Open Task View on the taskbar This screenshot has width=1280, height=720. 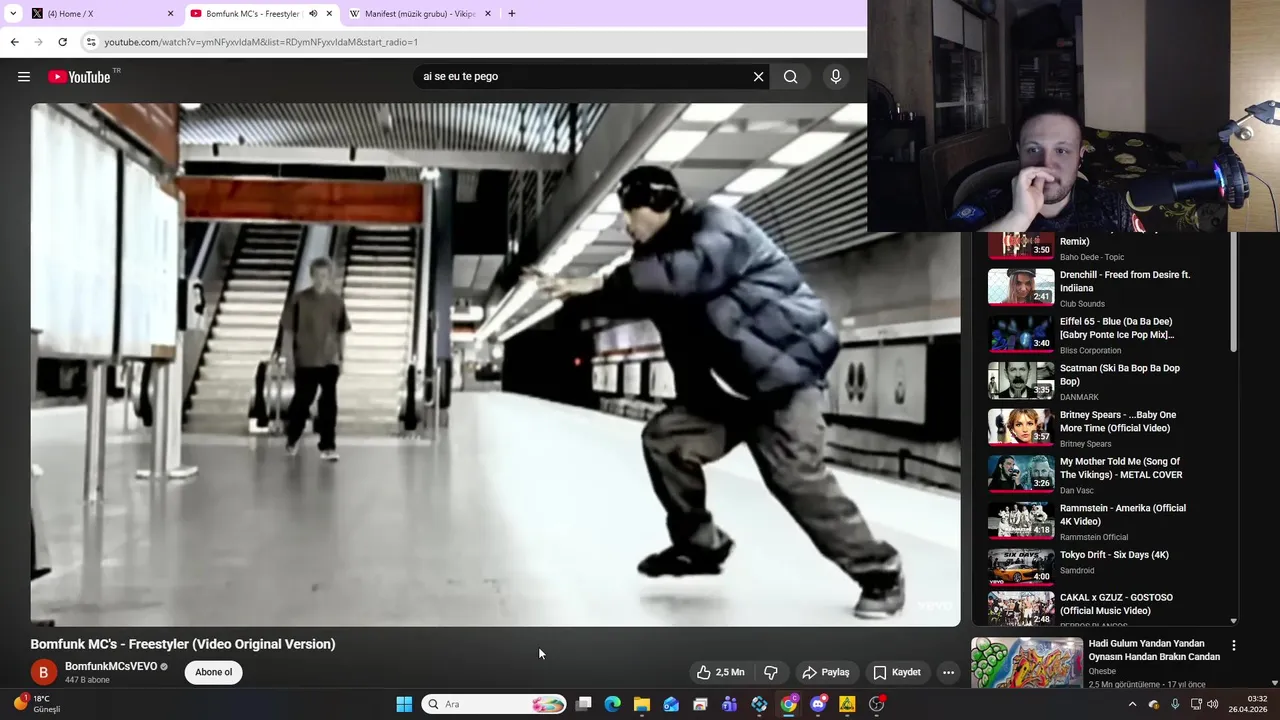pyautogui.click(x=584, y=704)
